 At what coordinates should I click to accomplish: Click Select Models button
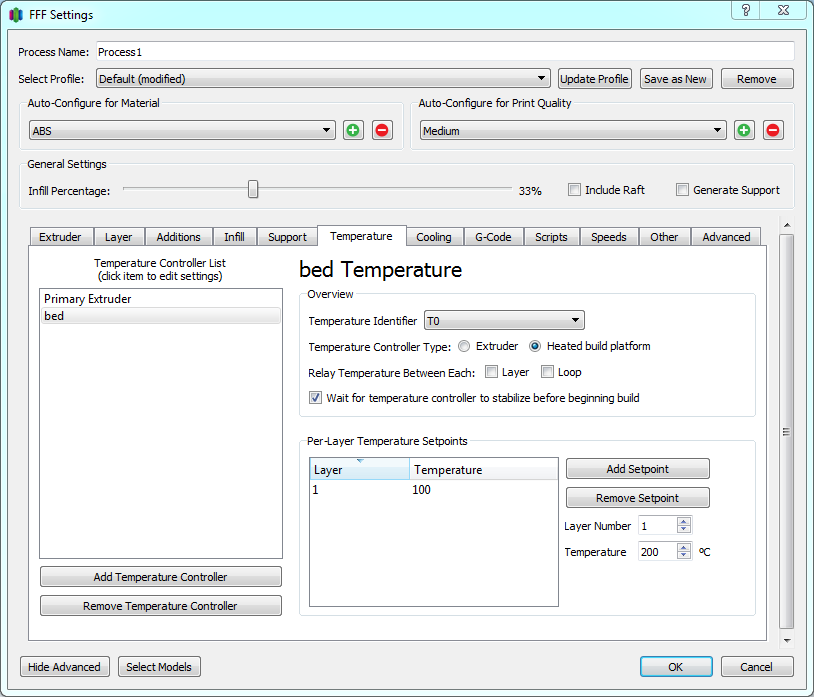click(159, 667)
